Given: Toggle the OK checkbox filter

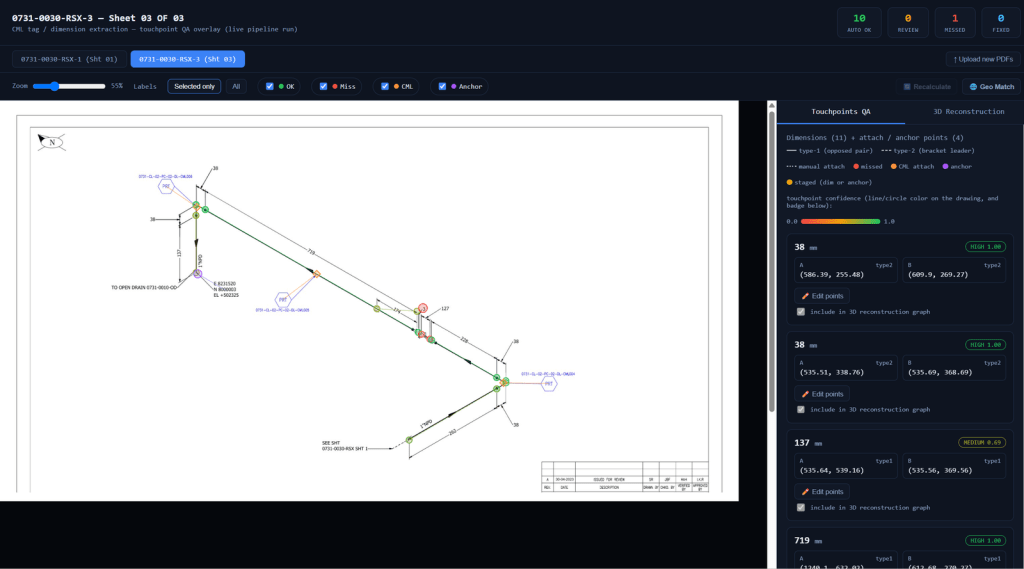Looking at the screenshot, I should click(x=269, y=86).
